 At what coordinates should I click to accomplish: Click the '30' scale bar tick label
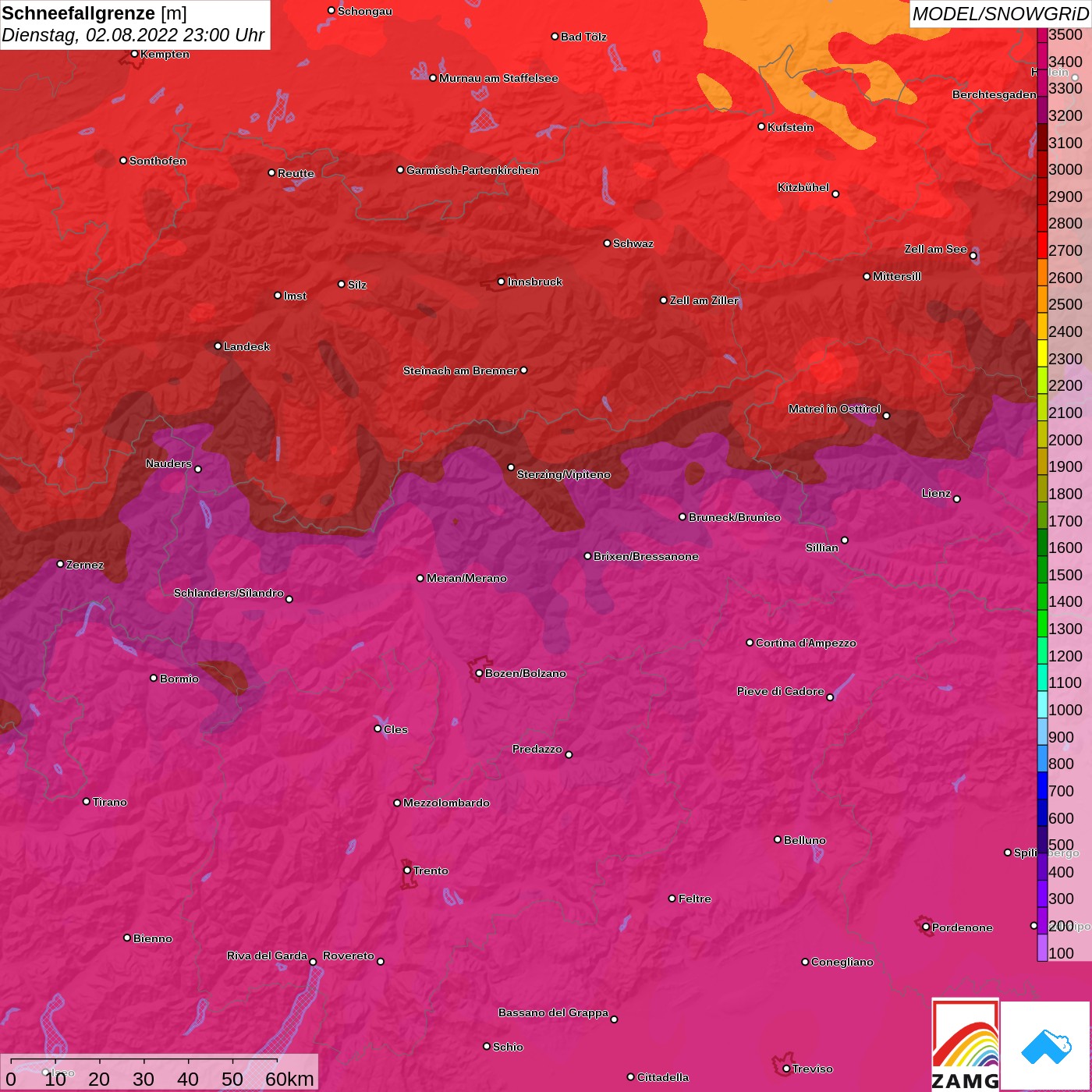144,1079
